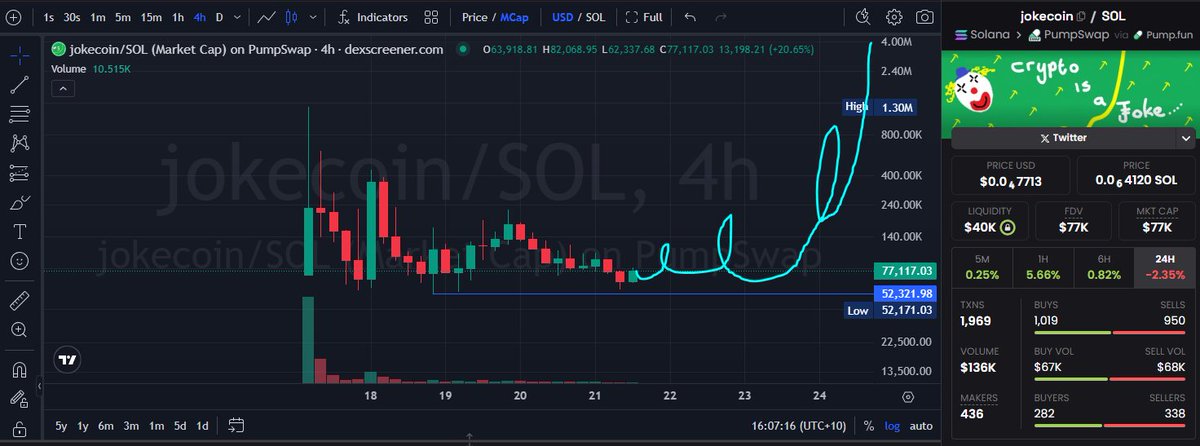Viewport: 1200px width, 446px height.
Task: Open the Fibonacci retracement tools
Action: pos(19,114)
